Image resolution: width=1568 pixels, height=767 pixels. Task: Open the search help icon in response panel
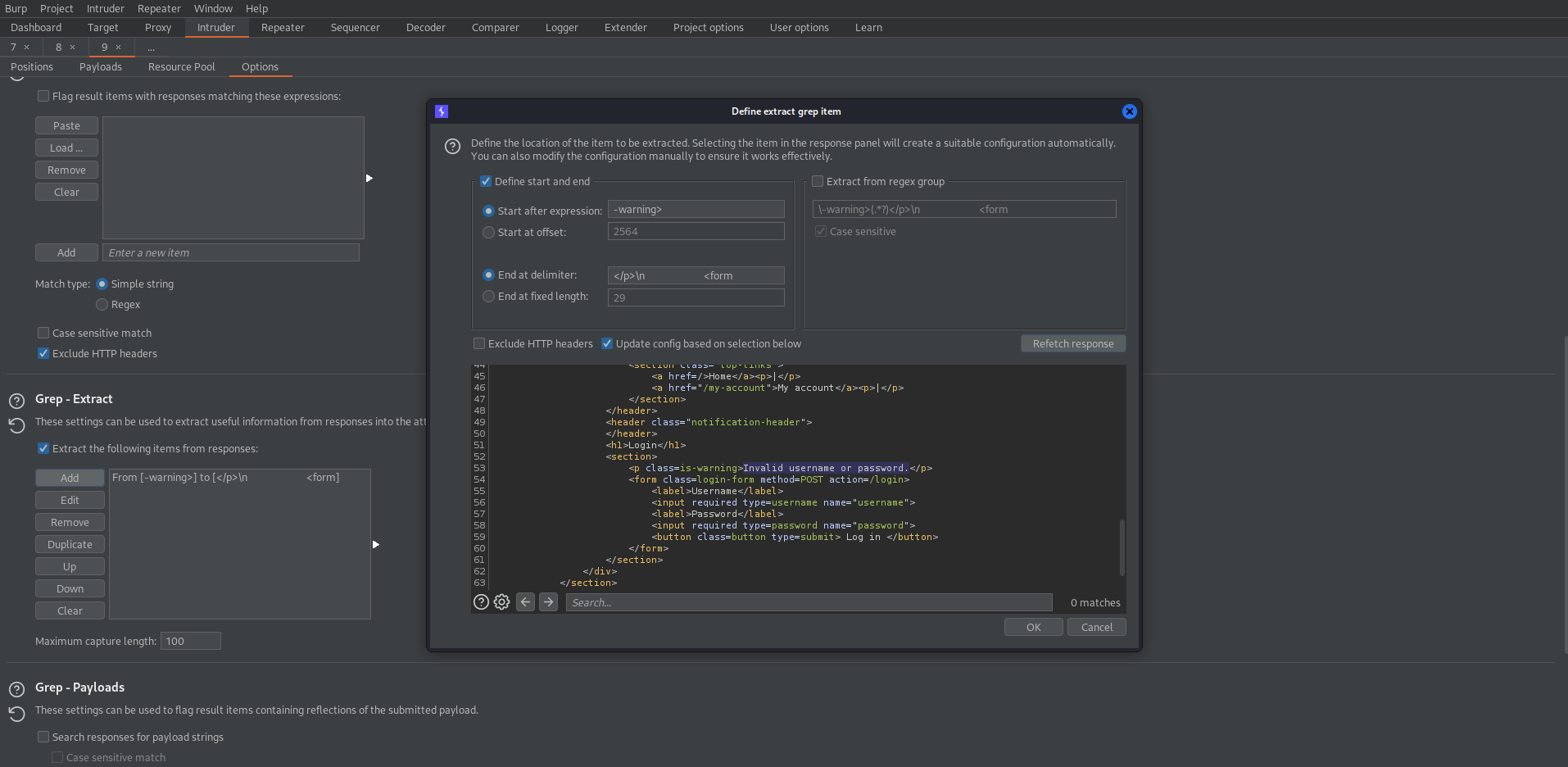point(481,602)
